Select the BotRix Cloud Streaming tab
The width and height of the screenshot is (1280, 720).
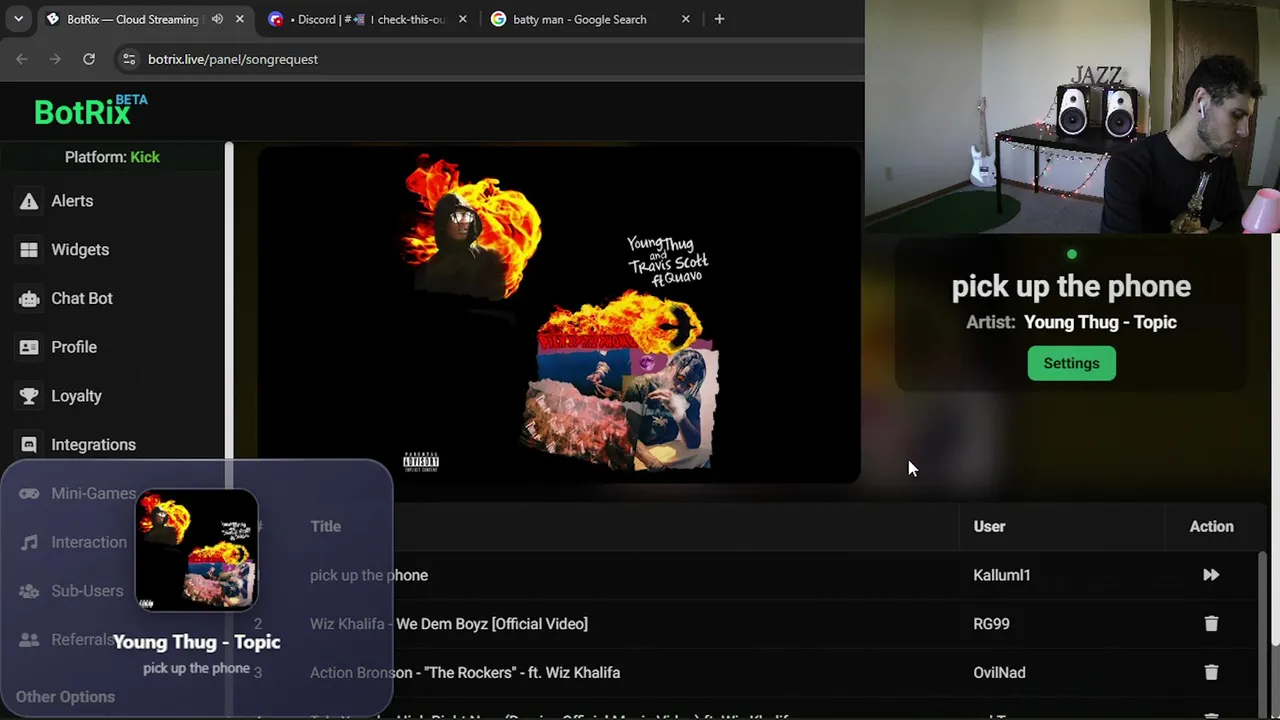click(x=145, y=19)
